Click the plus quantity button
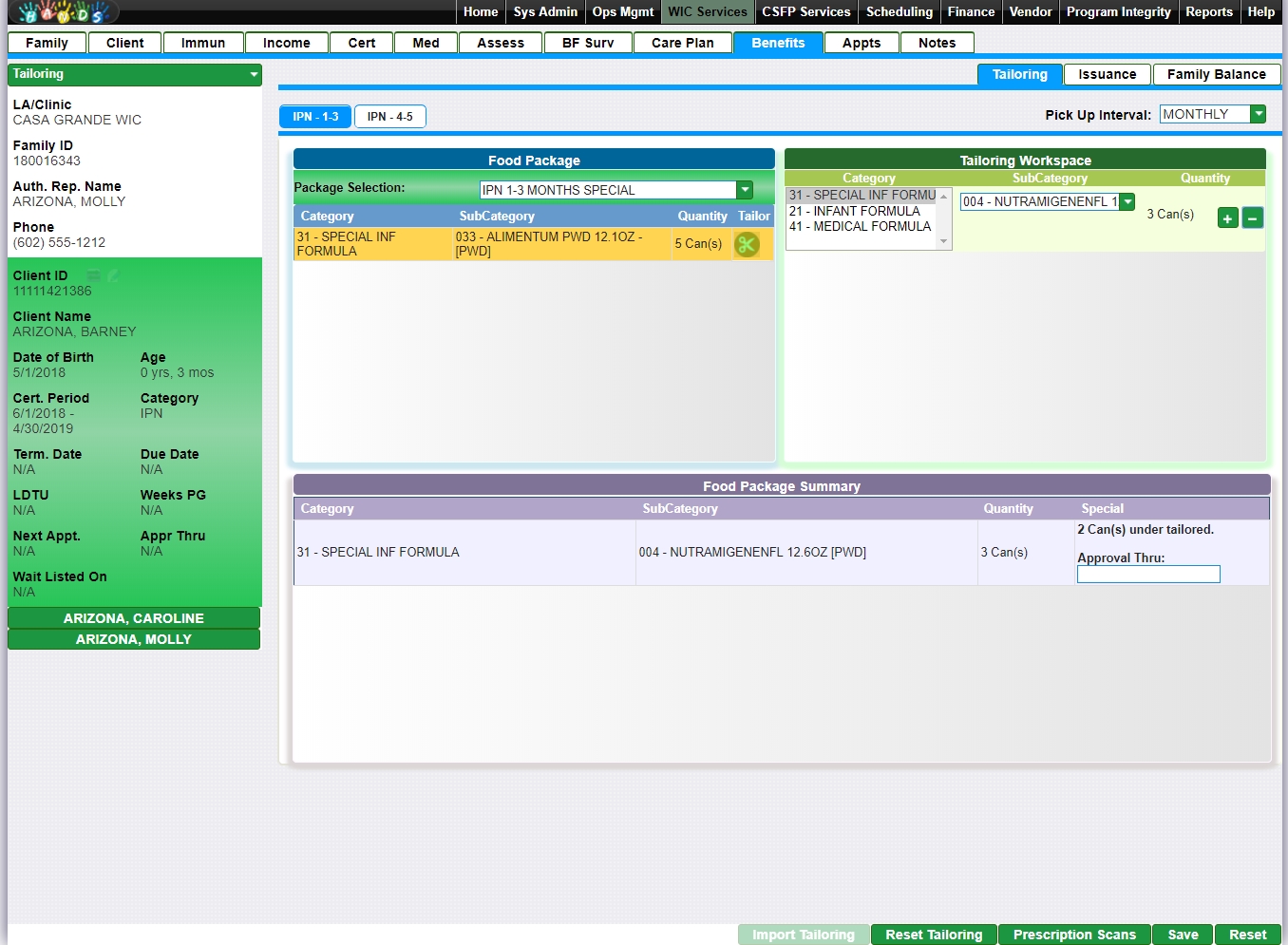Image resolution: width=1288 pixels, height=945 pixels. pos(1227,218)
